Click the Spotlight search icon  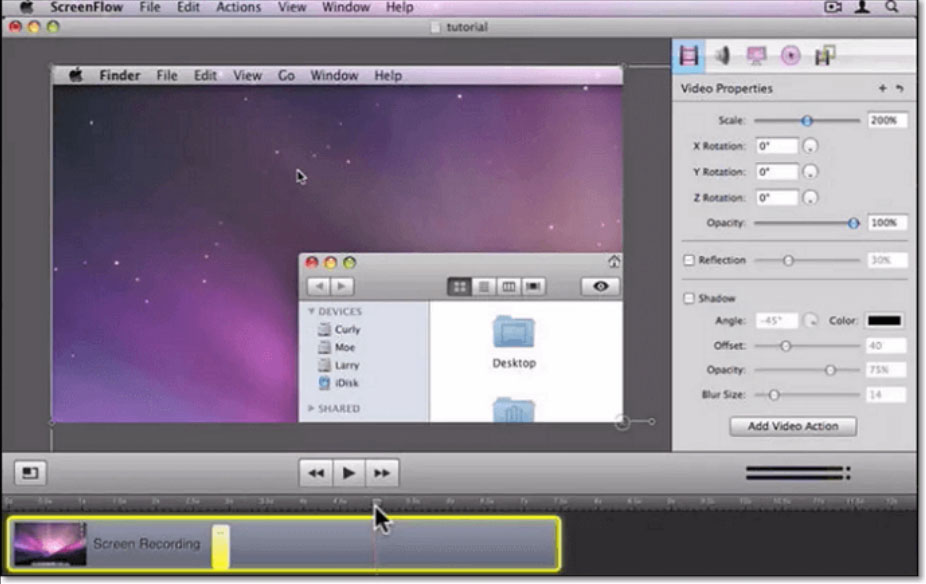coord(892,7)
